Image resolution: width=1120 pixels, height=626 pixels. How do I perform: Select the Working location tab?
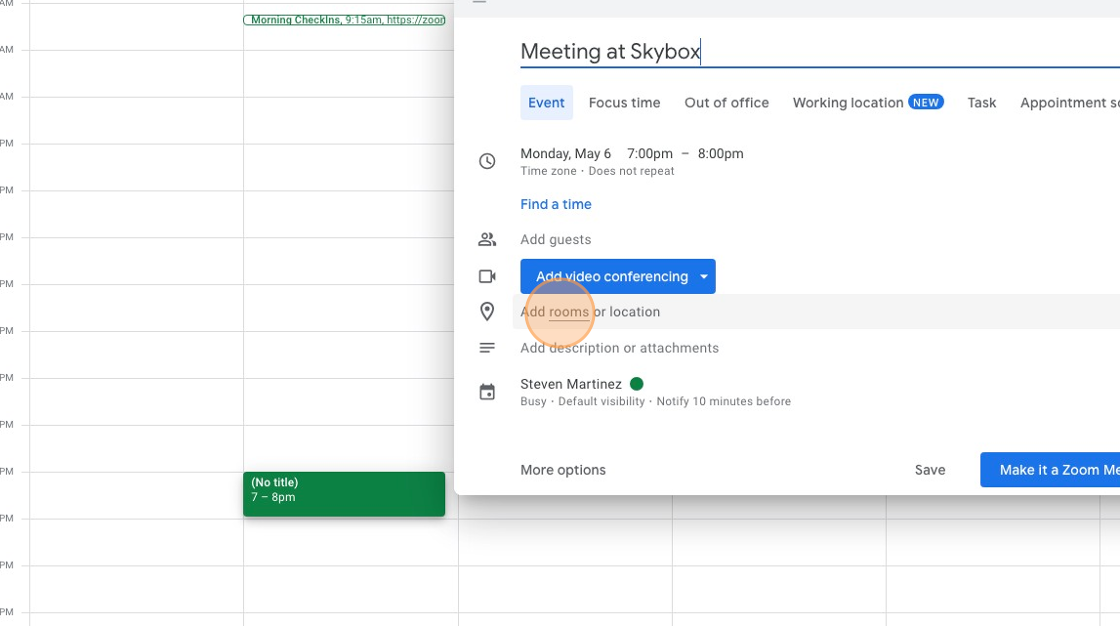coord(868,103)
